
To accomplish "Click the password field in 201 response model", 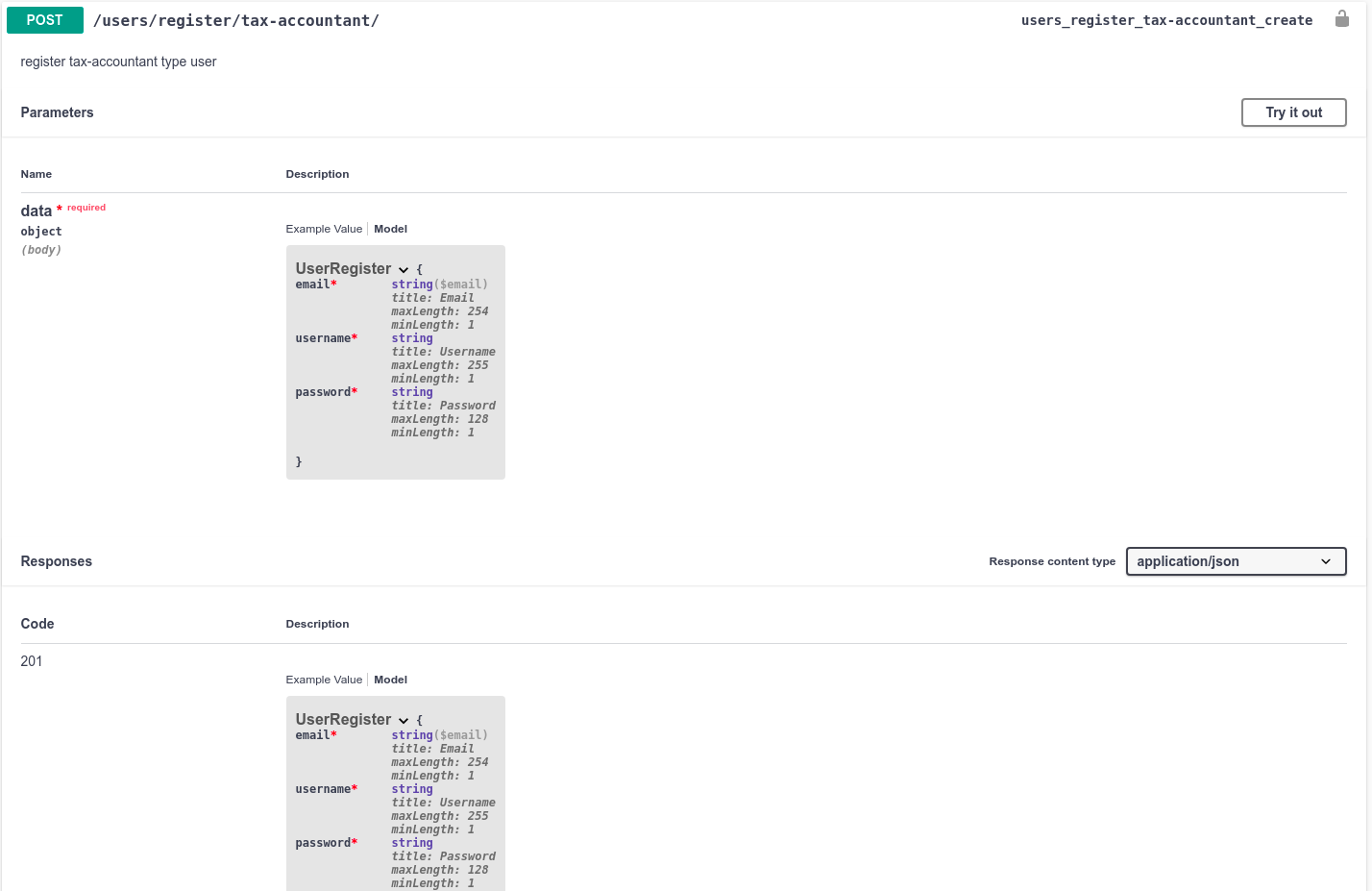I will 327,843.
